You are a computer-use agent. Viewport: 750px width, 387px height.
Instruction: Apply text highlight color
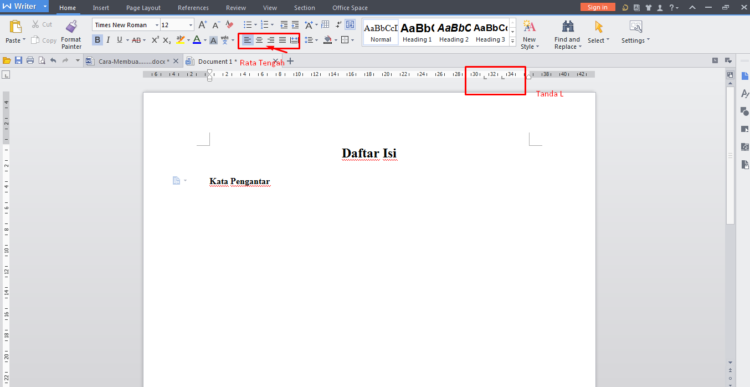point(180,40)
